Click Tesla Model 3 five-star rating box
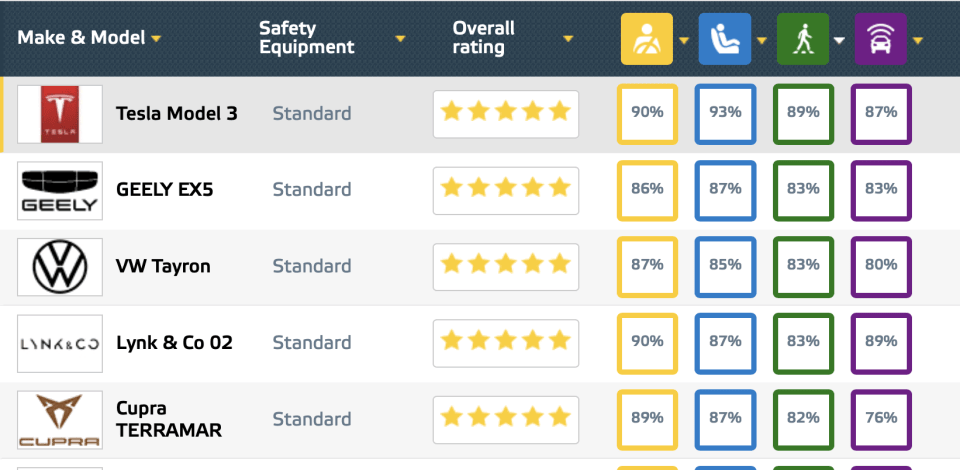Viewport: 960px width, 470px height. 505,114
